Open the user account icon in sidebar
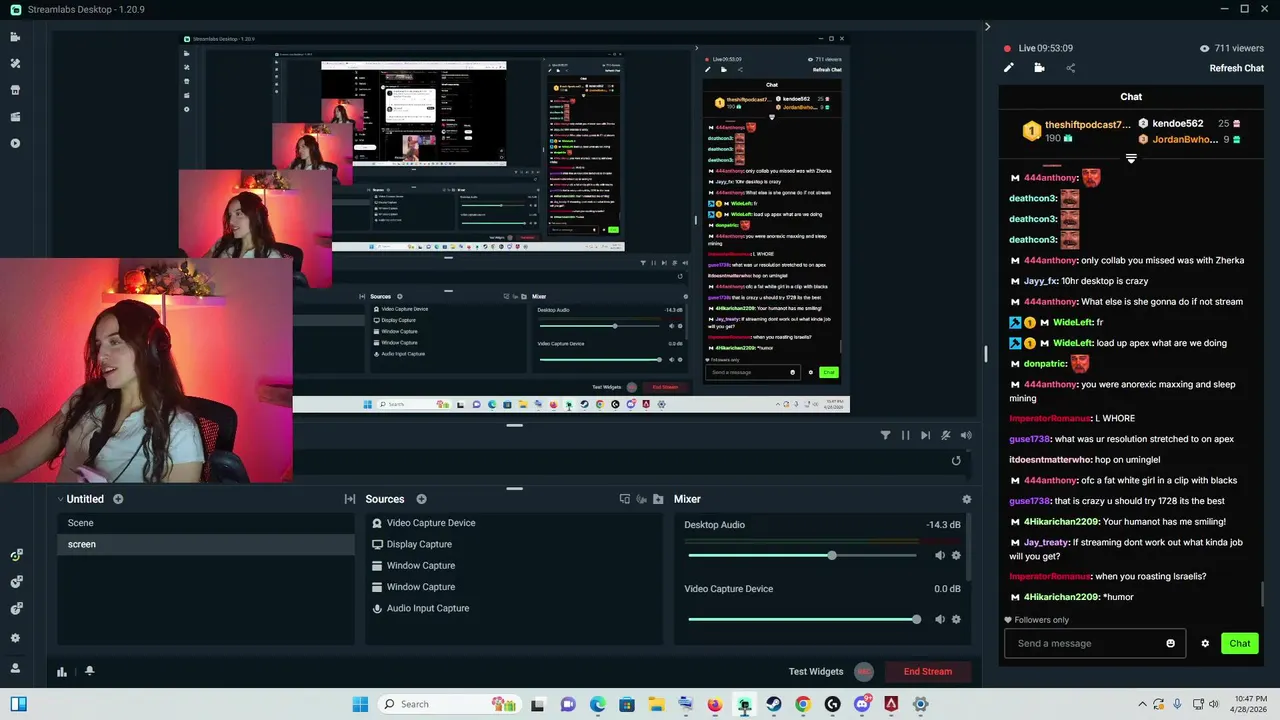 (x=15, y=668)
